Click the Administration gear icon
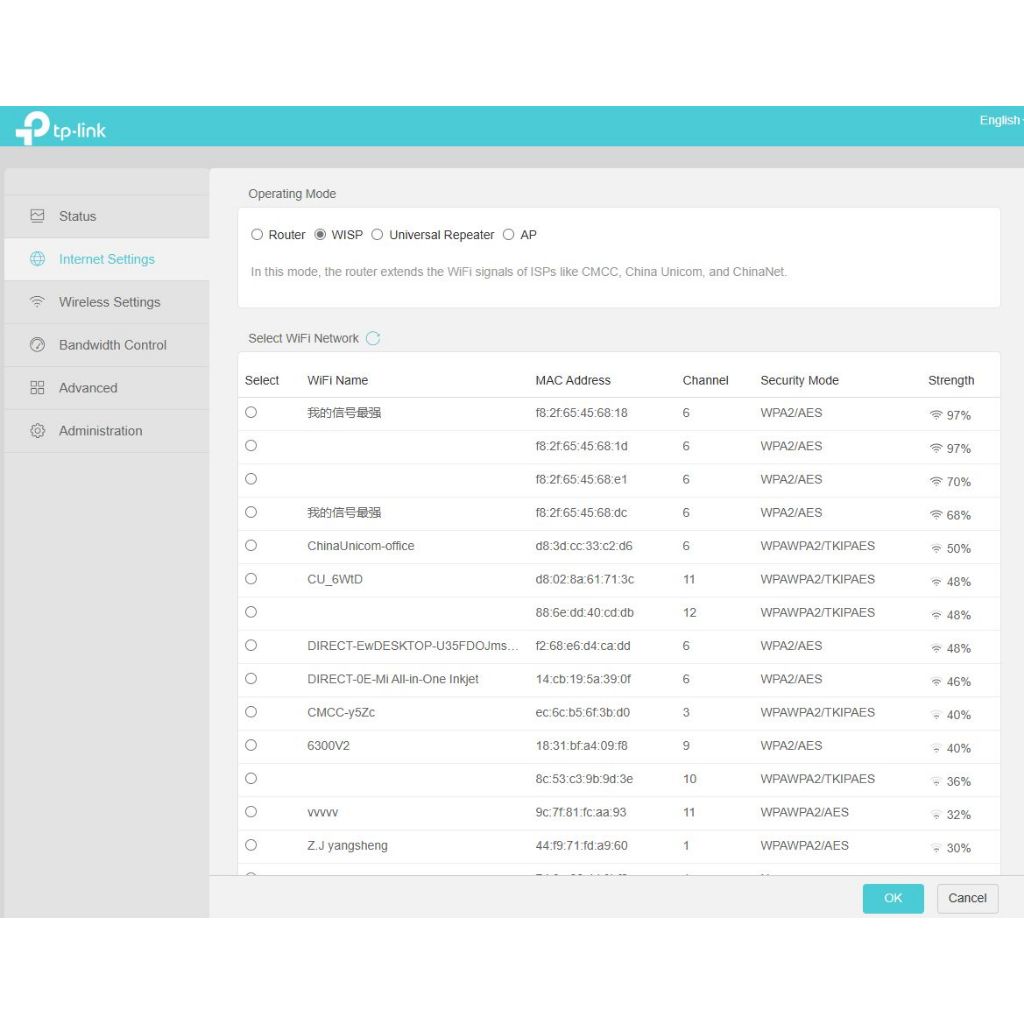 coord(37,431)
